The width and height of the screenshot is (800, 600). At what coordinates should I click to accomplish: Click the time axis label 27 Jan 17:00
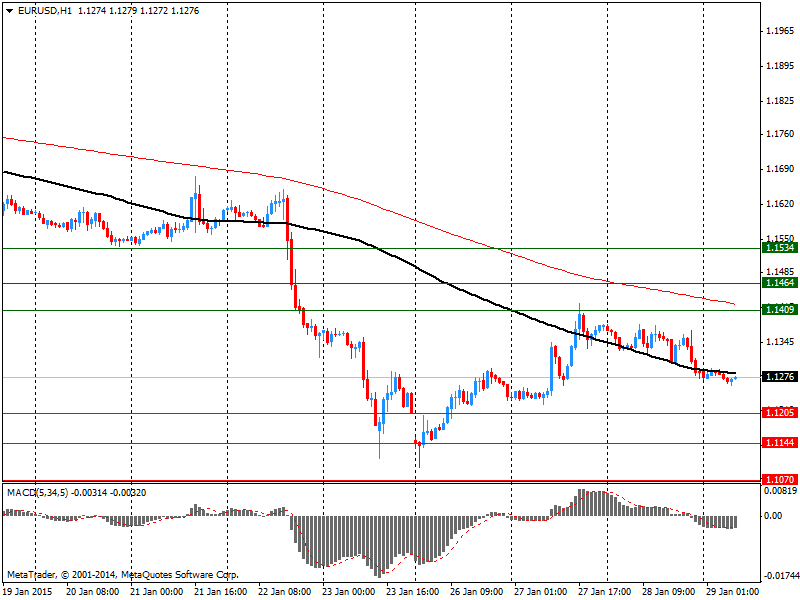[604, 592]
